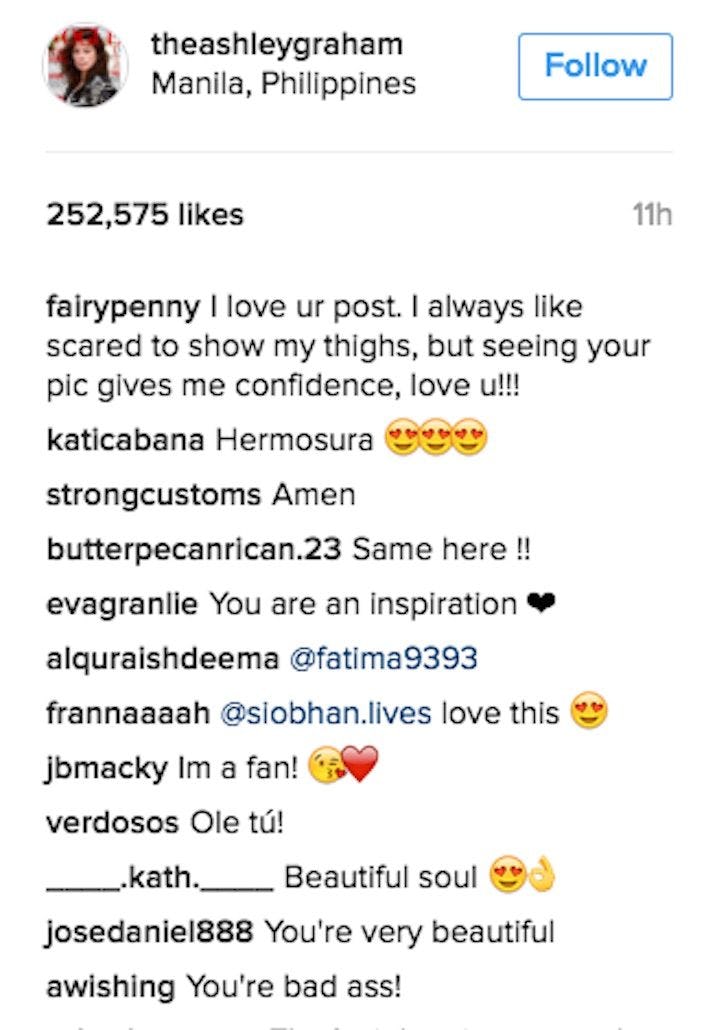
Task: Go to josedaniel888's profile
Action: tap(149, 933)
